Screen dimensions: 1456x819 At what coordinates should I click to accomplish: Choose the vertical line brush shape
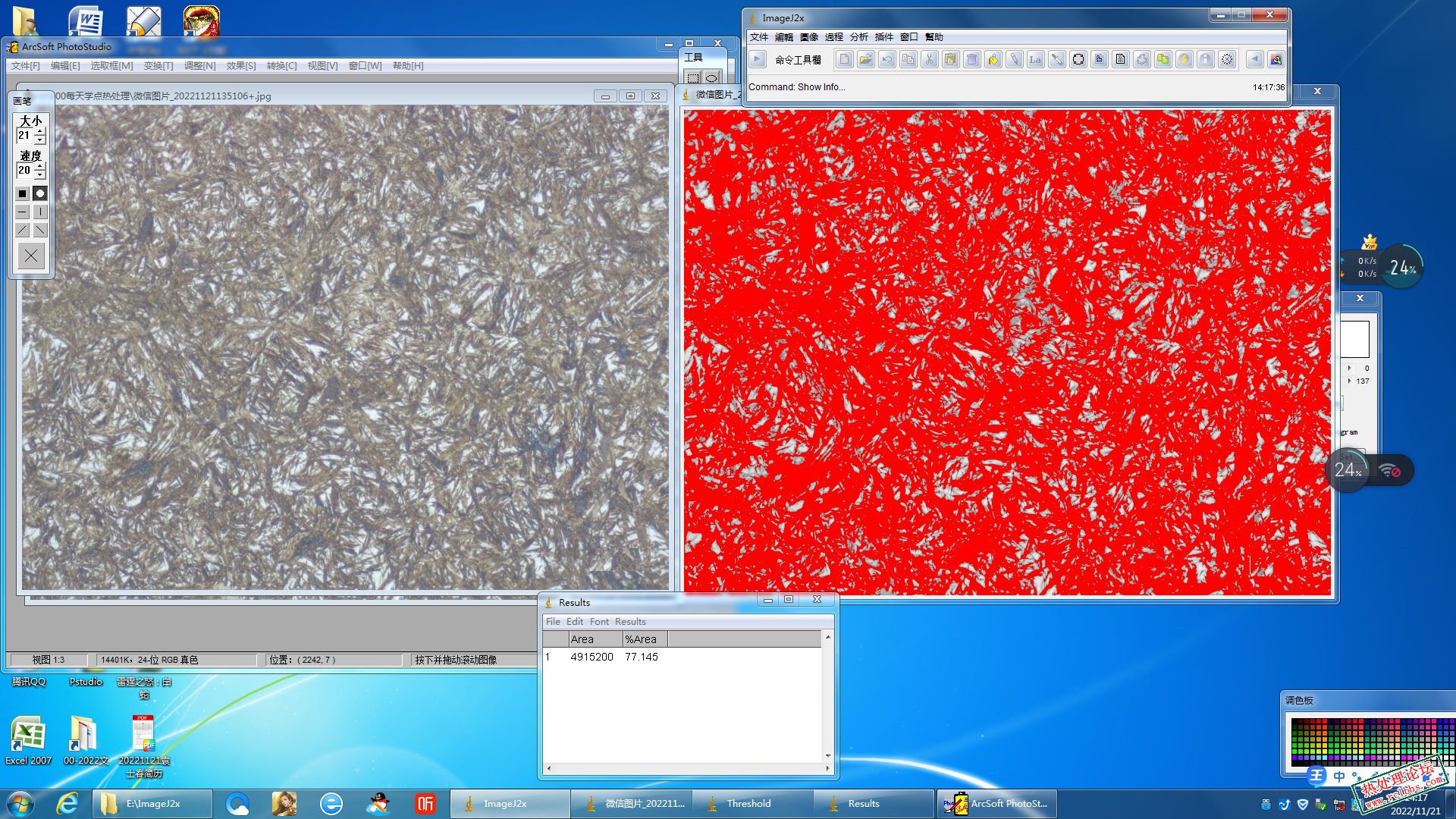pos(40,212)
